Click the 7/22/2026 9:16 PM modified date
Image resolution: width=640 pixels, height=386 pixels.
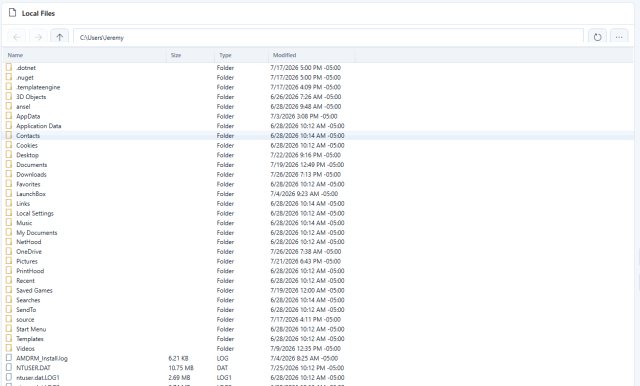point(306,155)
